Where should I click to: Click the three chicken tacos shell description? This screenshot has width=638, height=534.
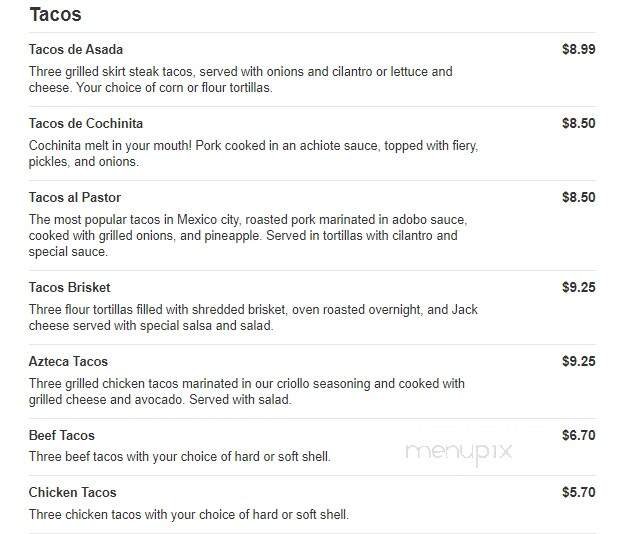189,514
